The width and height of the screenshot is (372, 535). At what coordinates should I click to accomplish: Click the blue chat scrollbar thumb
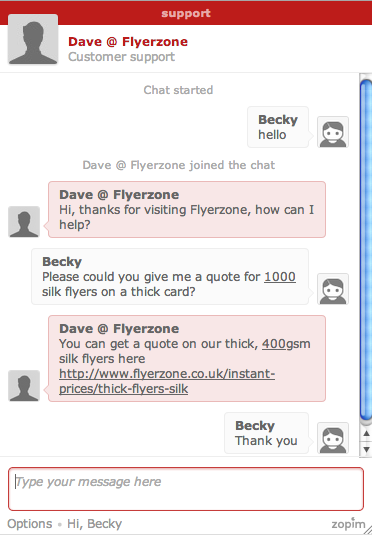(x=366, y=251)
